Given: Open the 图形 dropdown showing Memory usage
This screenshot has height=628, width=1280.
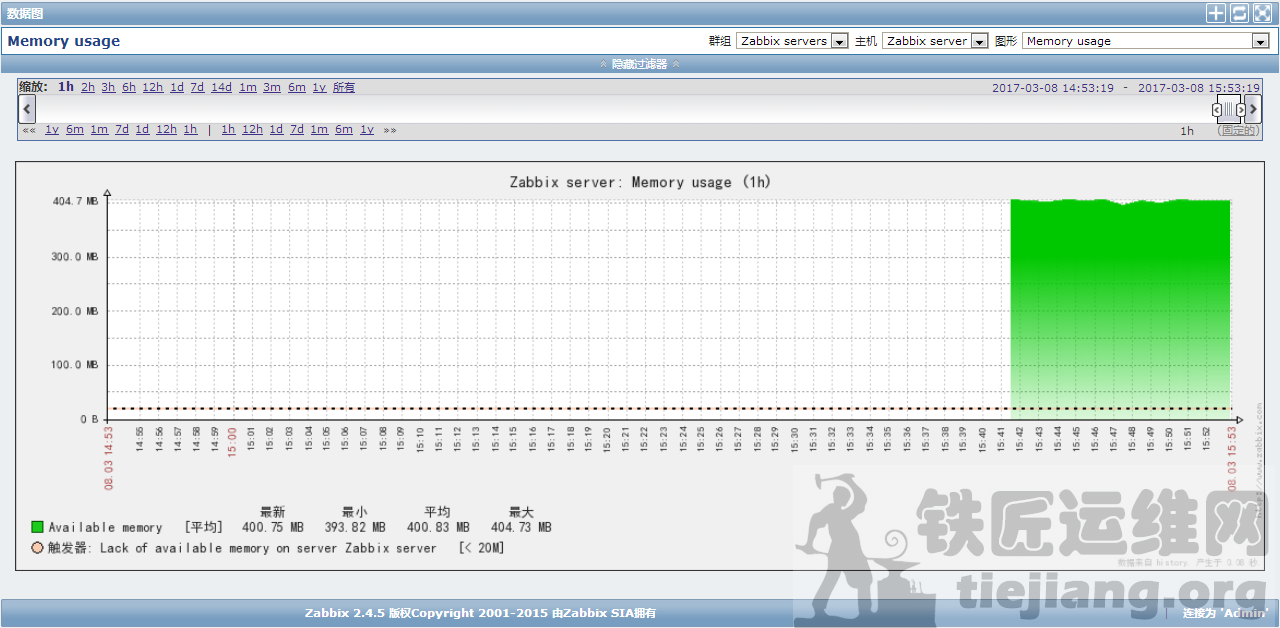Looking at the screenshot, I should [1146, 41].
